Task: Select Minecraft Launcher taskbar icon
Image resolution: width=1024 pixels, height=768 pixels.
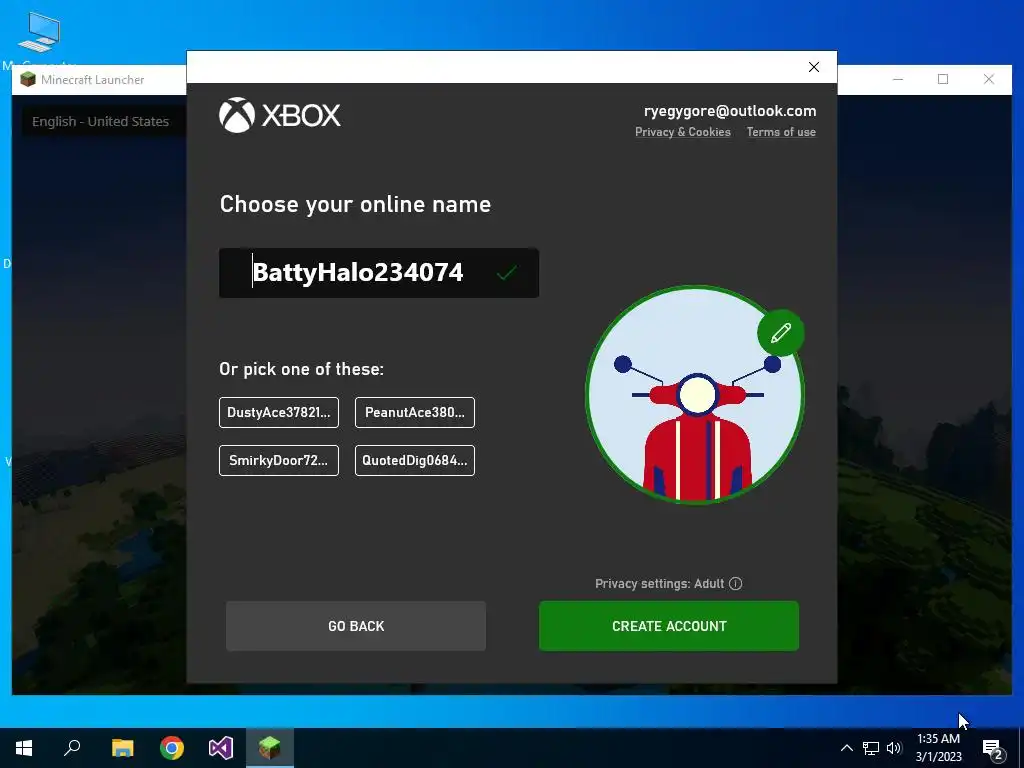Action: pos(270,748)
